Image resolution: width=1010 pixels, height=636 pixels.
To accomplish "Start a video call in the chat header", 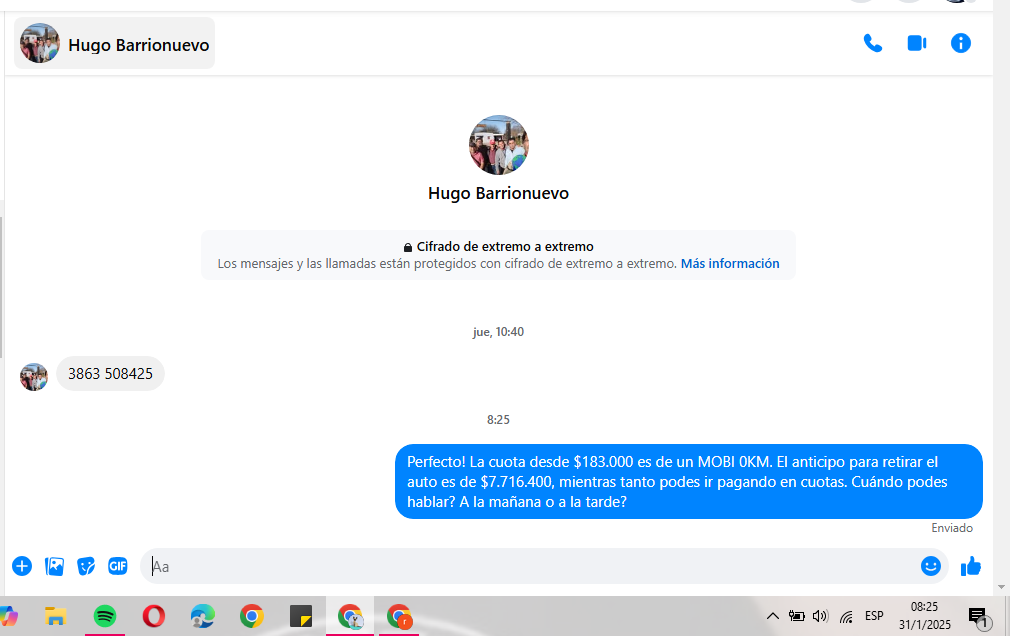I will 917,43.
